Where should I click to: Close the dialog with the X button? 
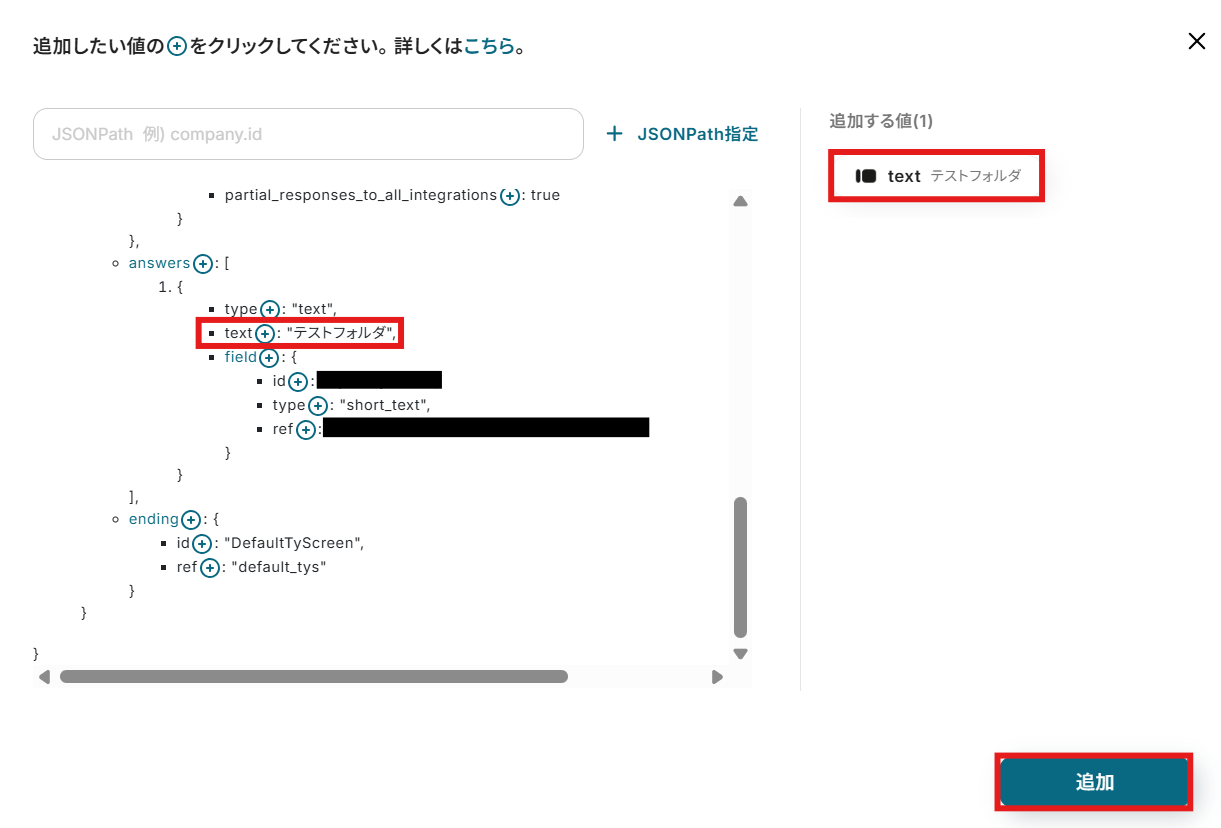point(1196,41)
